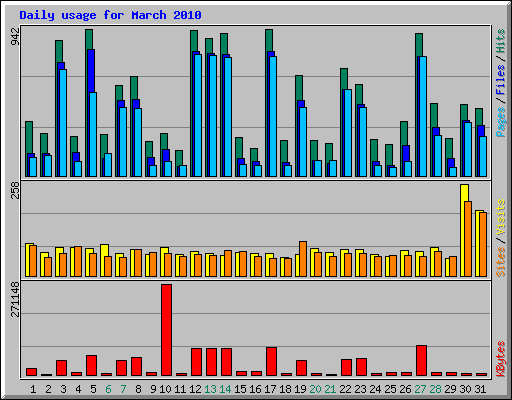Click green weekend day 27 label

[x=420, y=389]
